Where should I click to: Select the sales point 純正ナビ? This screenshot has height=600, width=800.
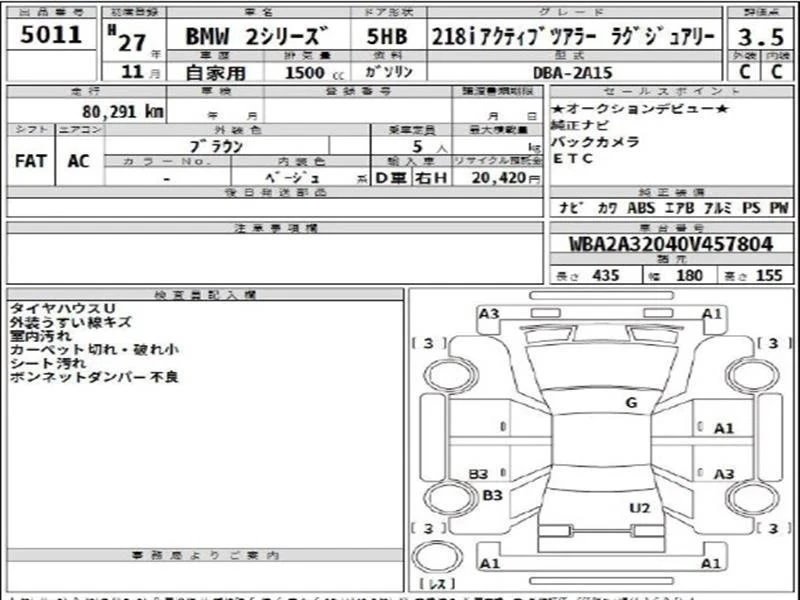click(x=580, y=125)
